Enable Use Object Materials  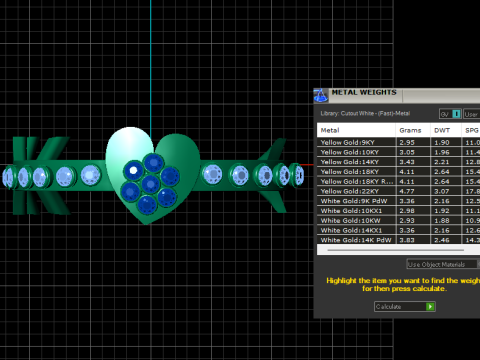click(443, 264)
